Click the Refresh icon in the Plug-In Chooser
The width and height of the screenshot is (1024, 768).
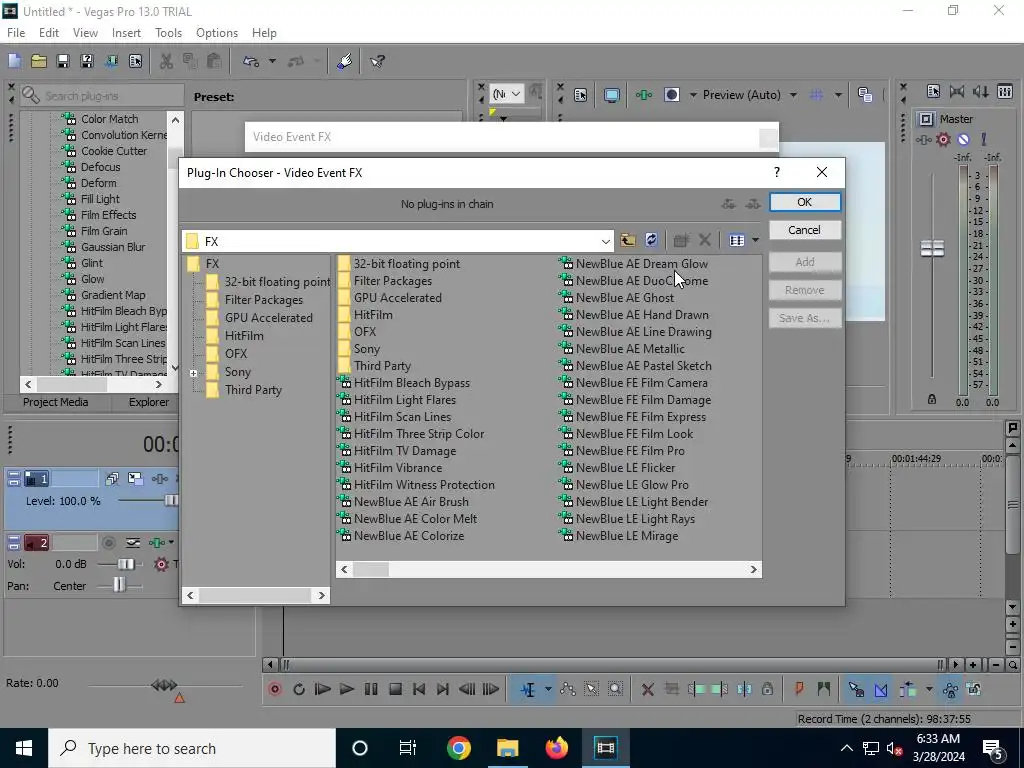651,240
